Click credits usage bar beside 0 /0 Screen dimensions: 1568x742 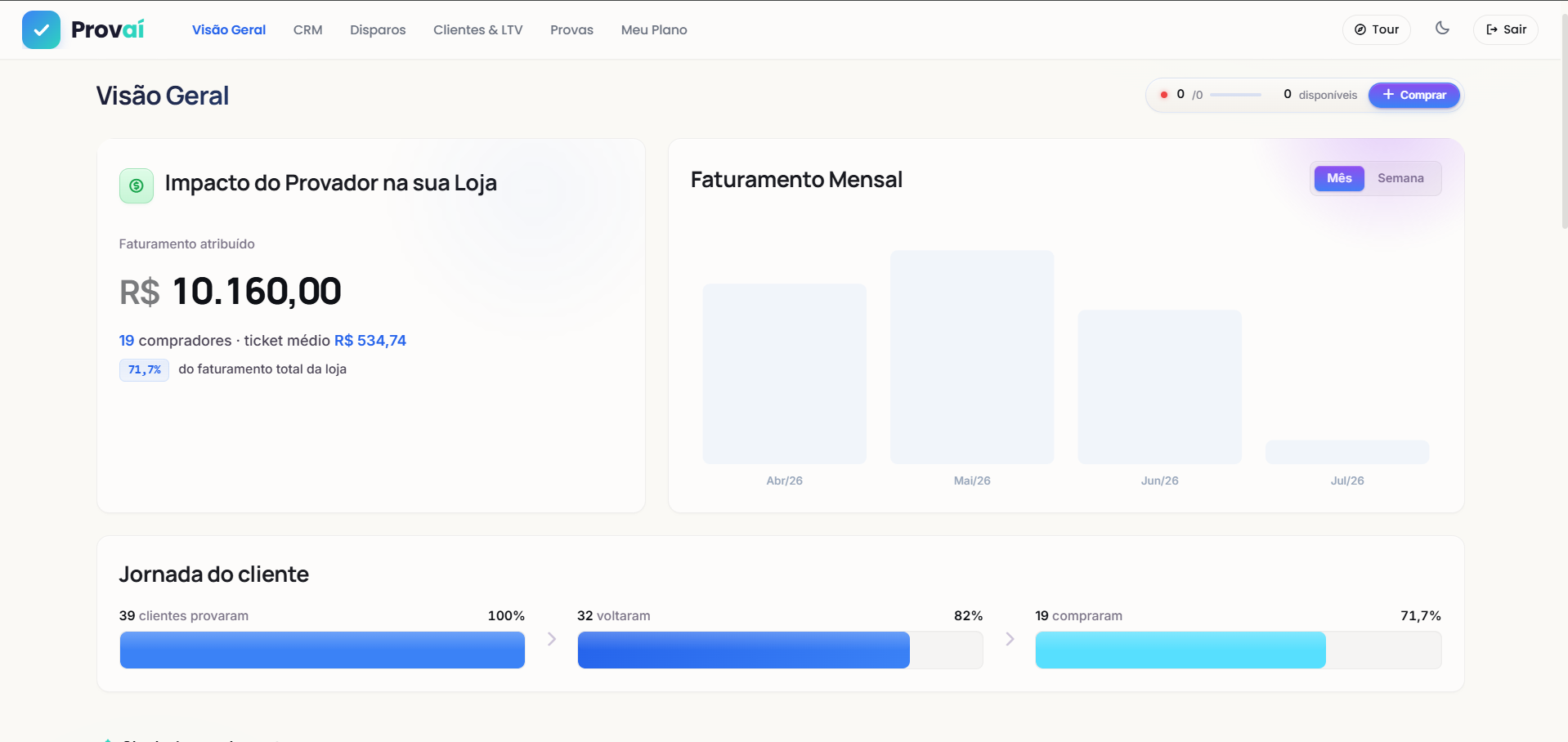1235,95
